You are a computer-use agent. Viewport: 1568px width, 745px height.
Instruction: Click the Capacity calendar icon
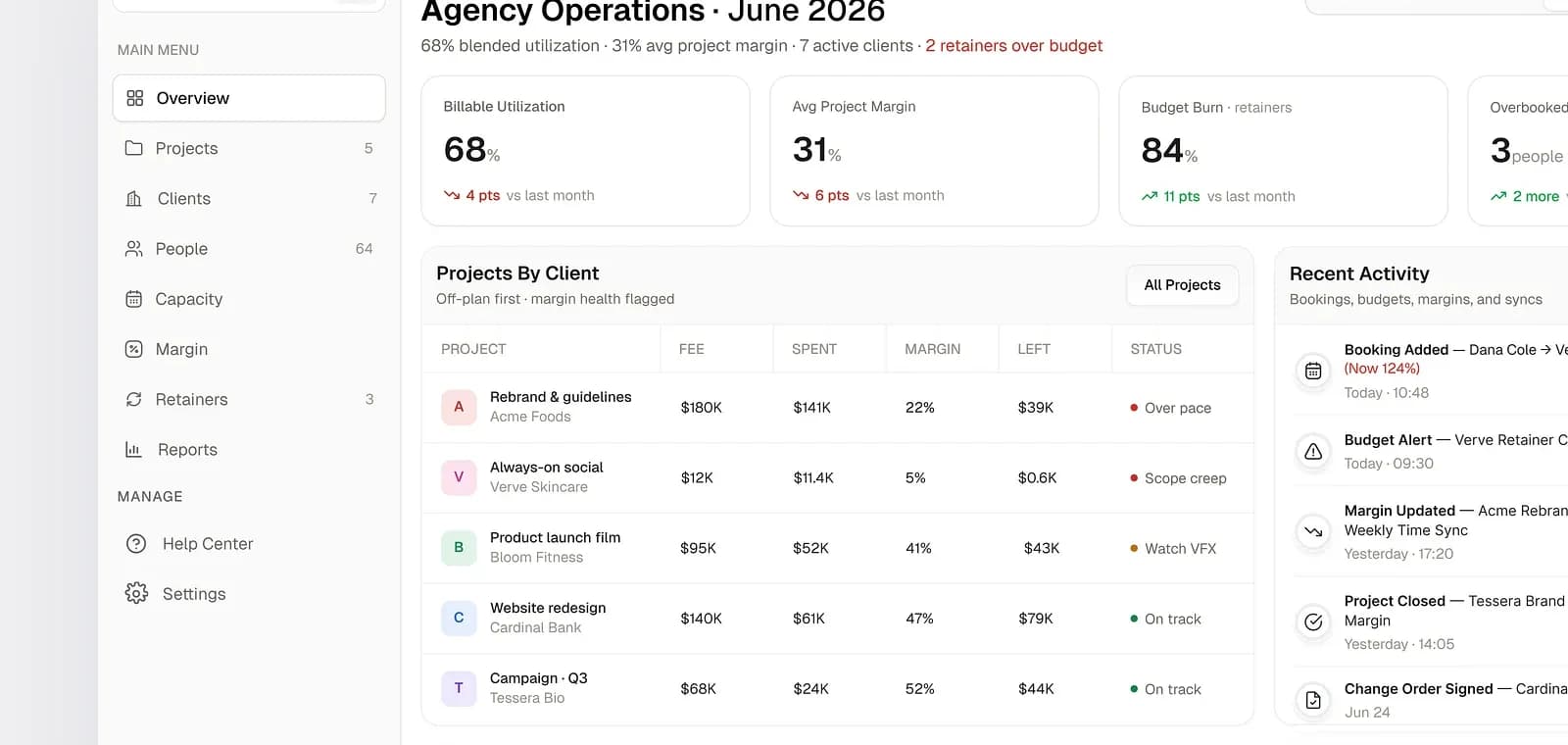(x=134, y=299)
